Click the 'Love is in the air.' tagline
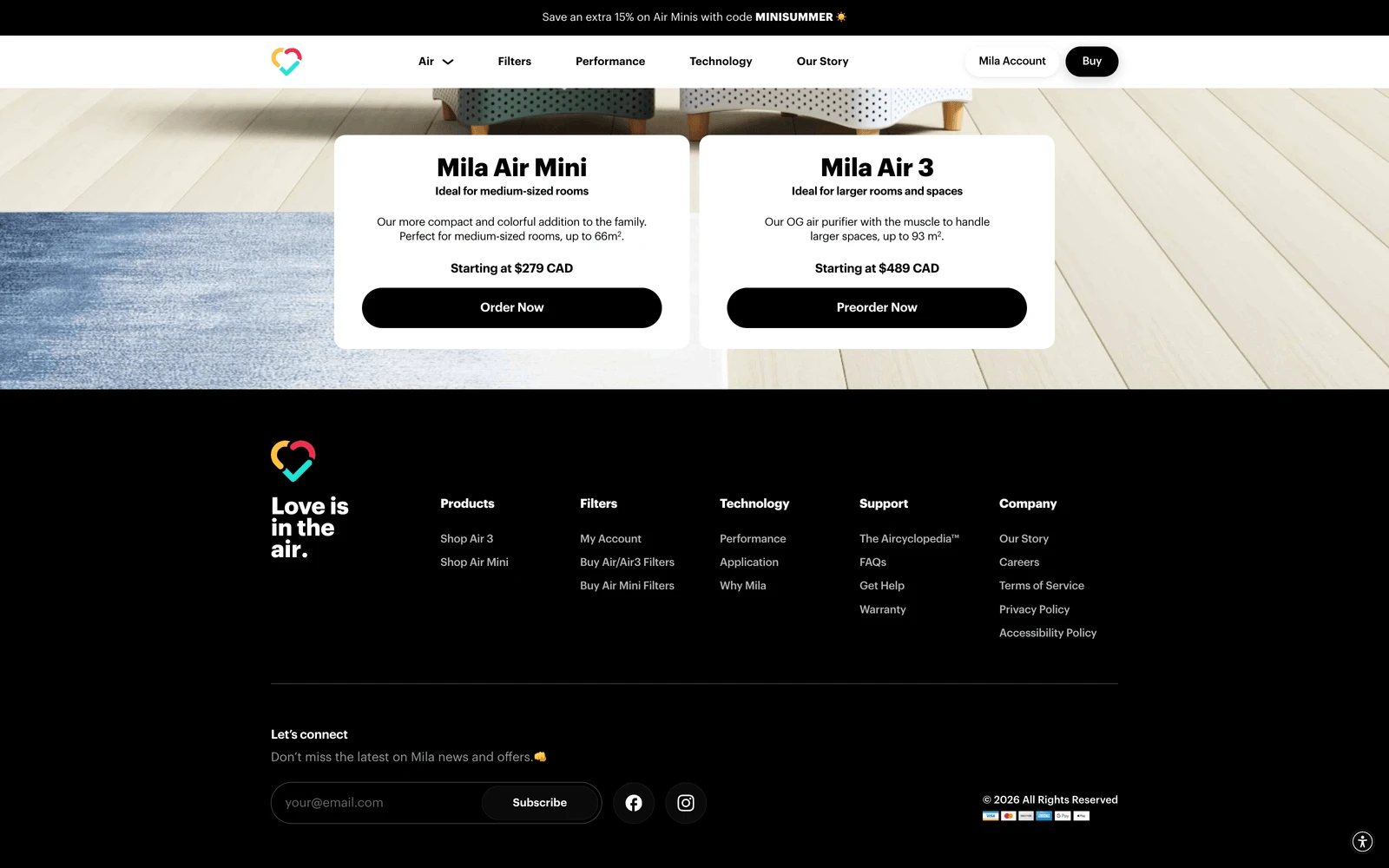Screen dimensions: 1389x868 tap(309, 528)
